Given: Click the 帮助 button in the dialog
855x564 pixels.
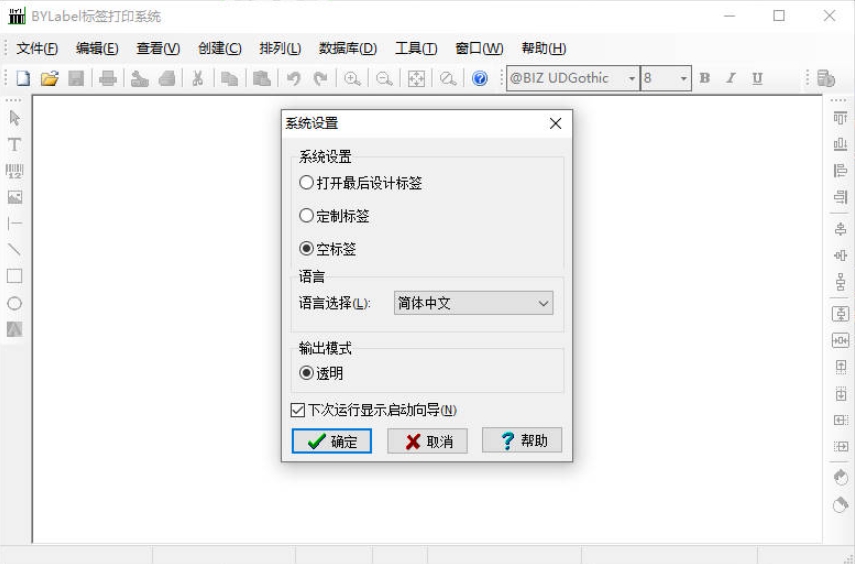Looking at the screenshot, I should click(x=522, y=440).
